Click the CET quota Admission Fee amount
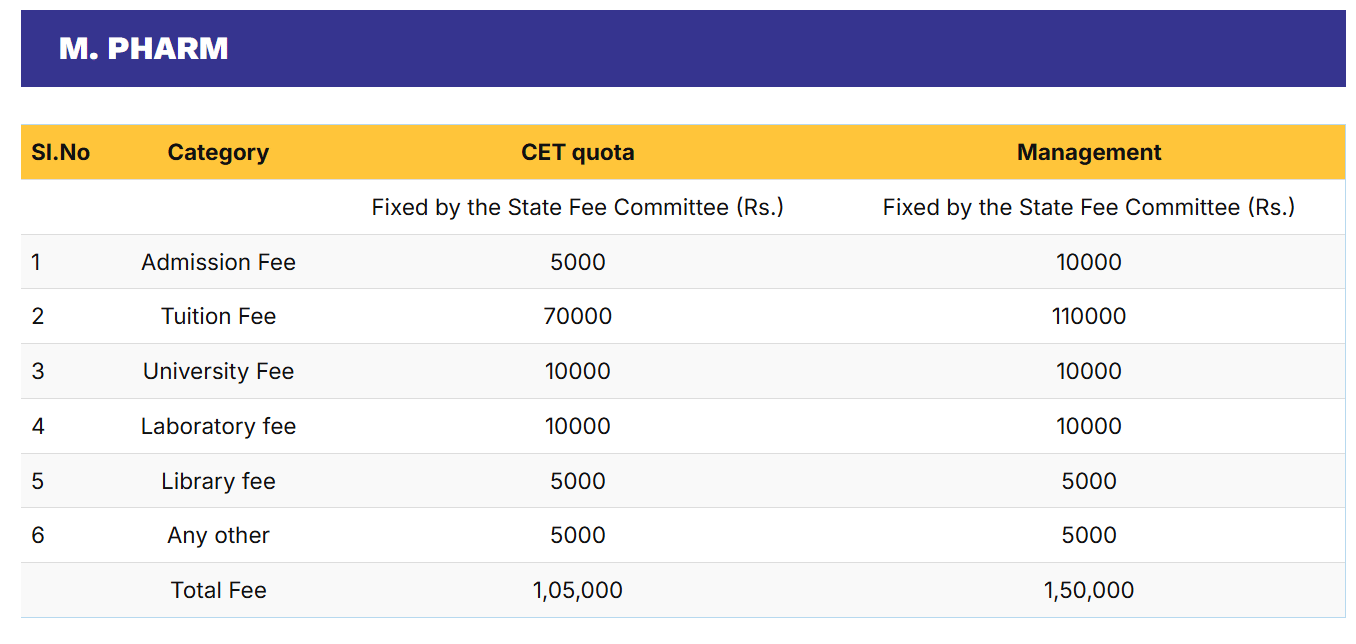Screen dimensions: 1356x644 (x=577, y=262)
